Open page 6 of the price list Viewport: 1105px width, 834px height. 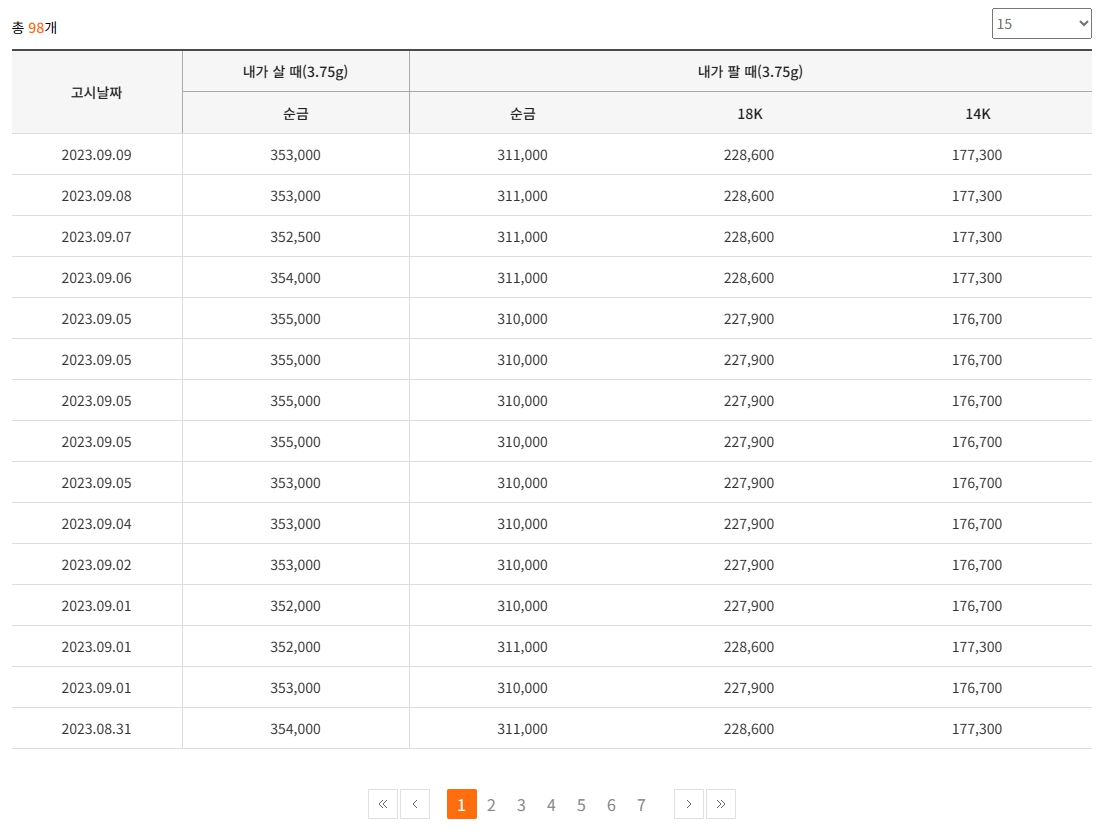611,804
